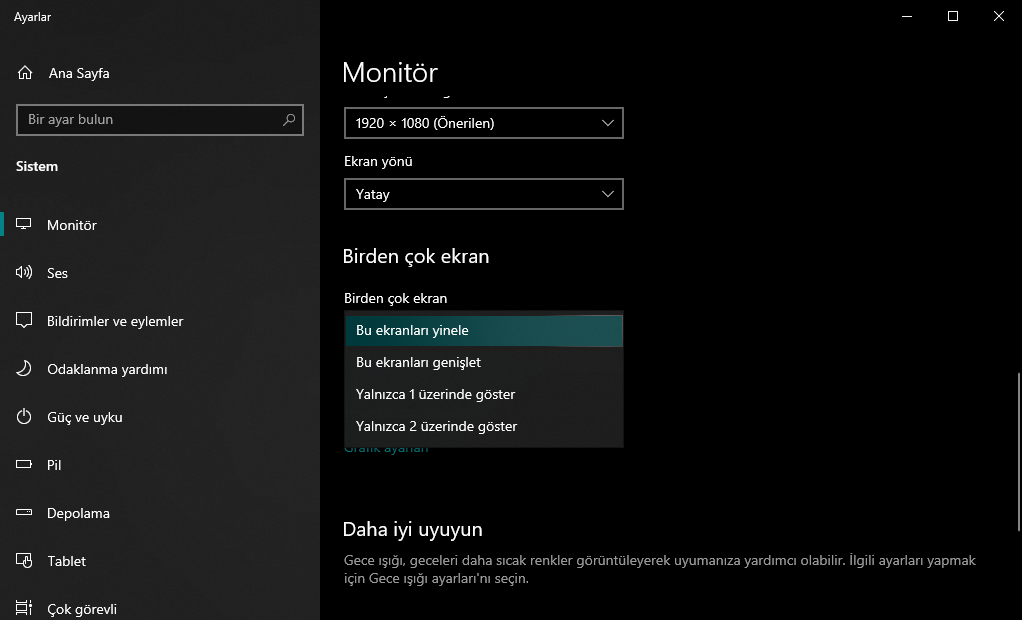1022x620 pixels.
Task: Click the search magnifier icon
Action: point(289,120)
